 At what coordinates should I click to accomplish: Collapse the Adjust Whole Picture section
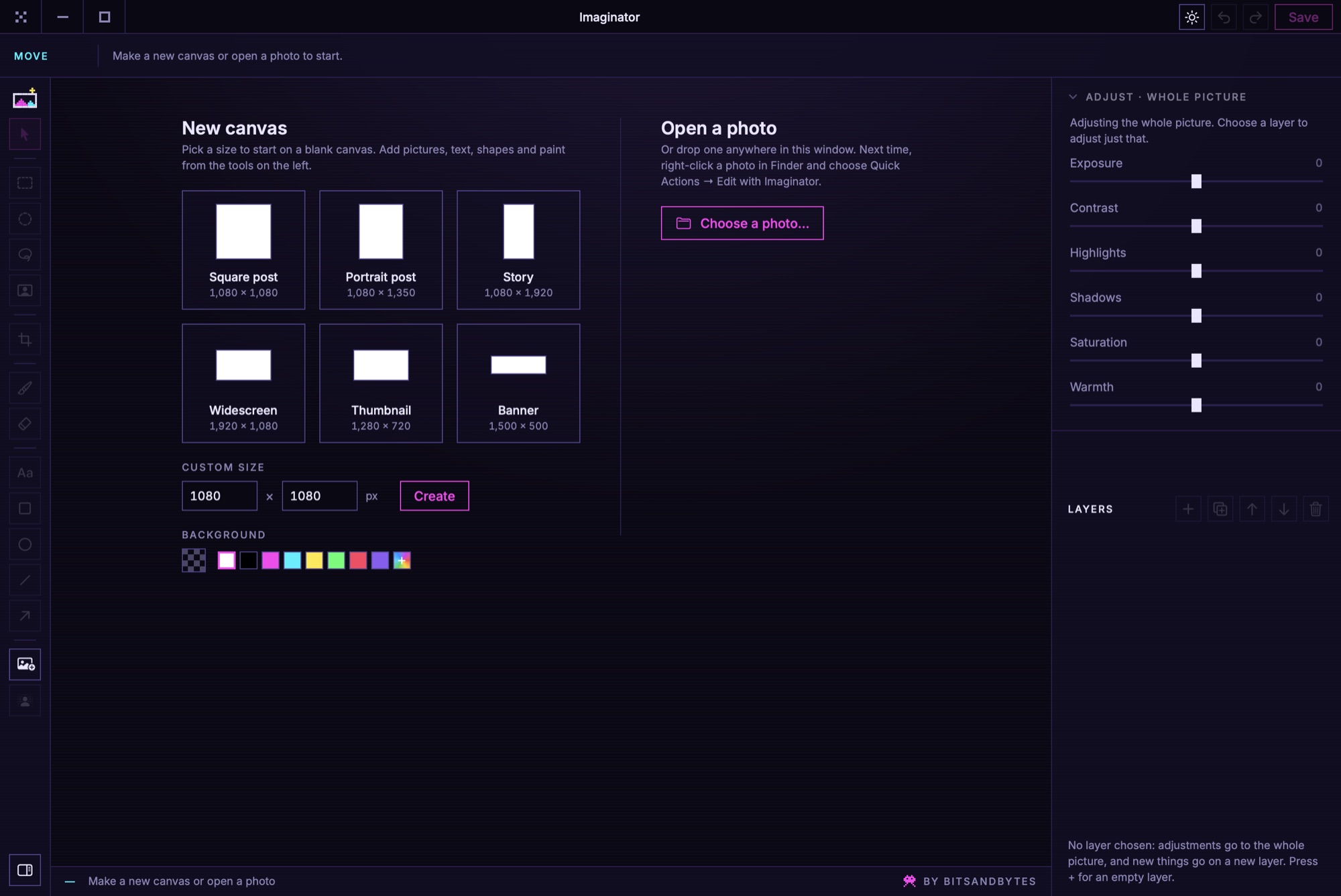[1073, 97]
